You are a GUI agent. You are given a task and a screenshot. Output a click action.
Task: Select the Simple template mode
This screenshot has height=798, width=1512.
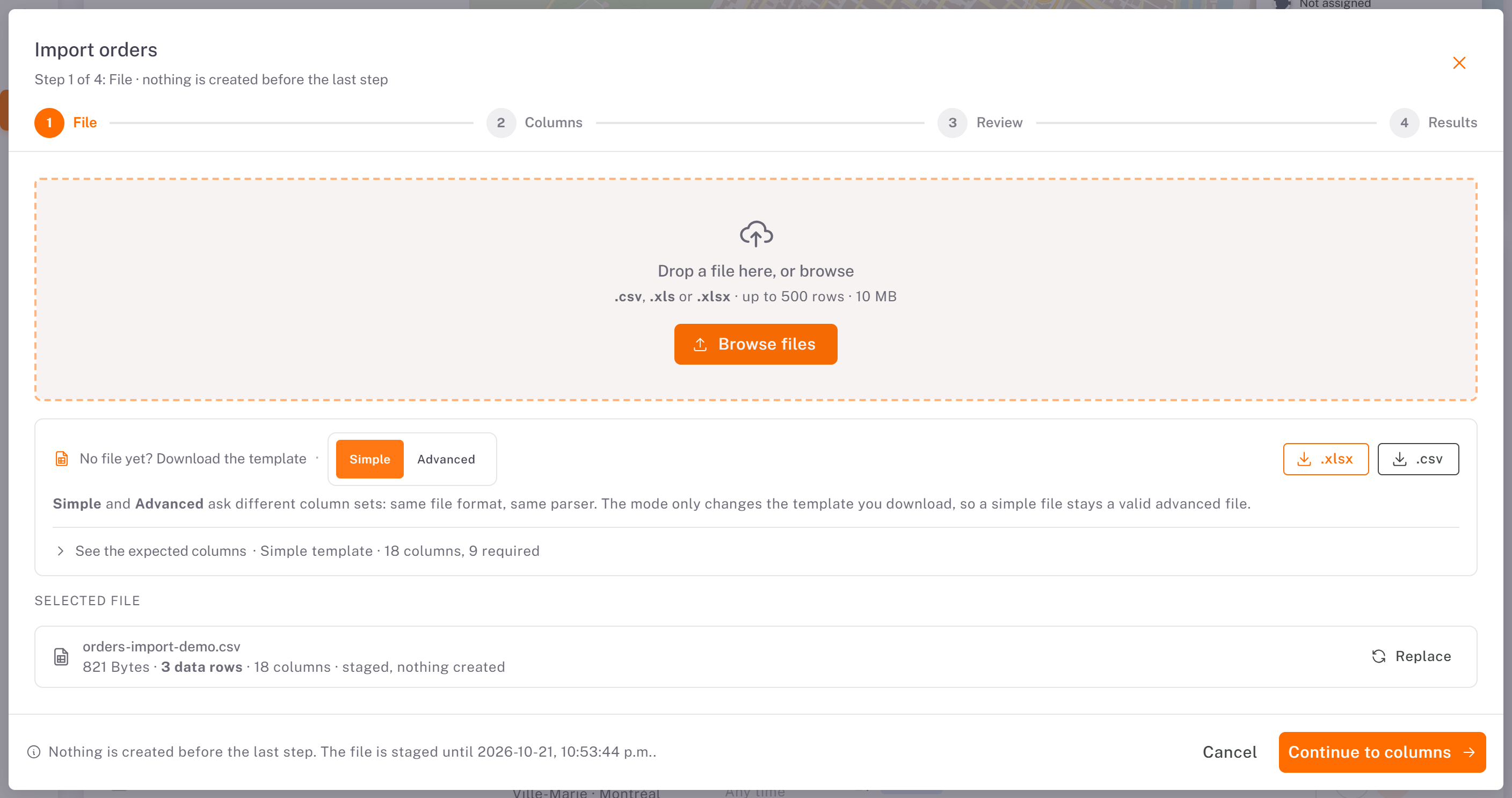point(370,459)
